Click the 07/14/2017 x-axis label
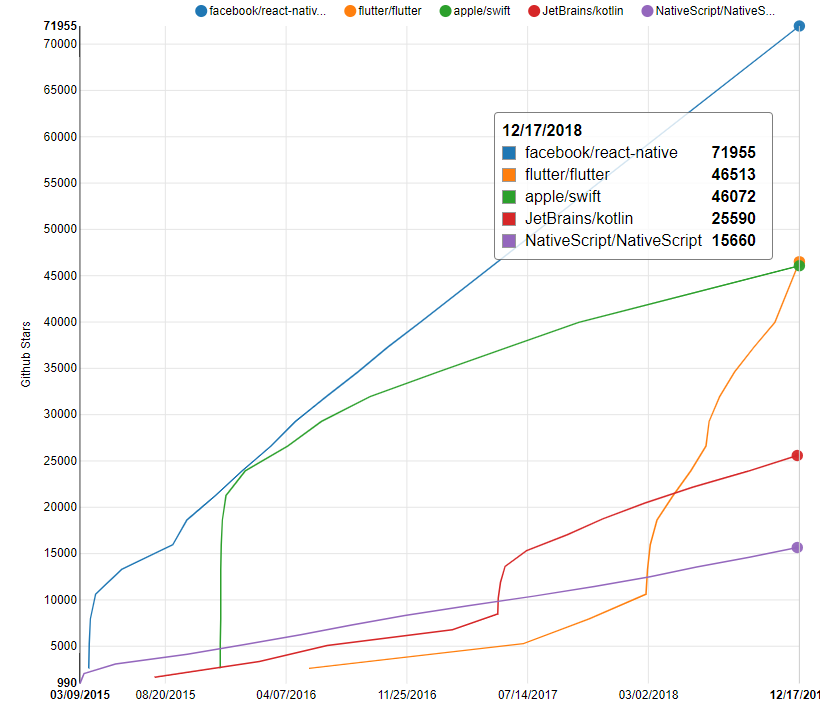Viewport: 831px width, 722px height. click(528, 694)
